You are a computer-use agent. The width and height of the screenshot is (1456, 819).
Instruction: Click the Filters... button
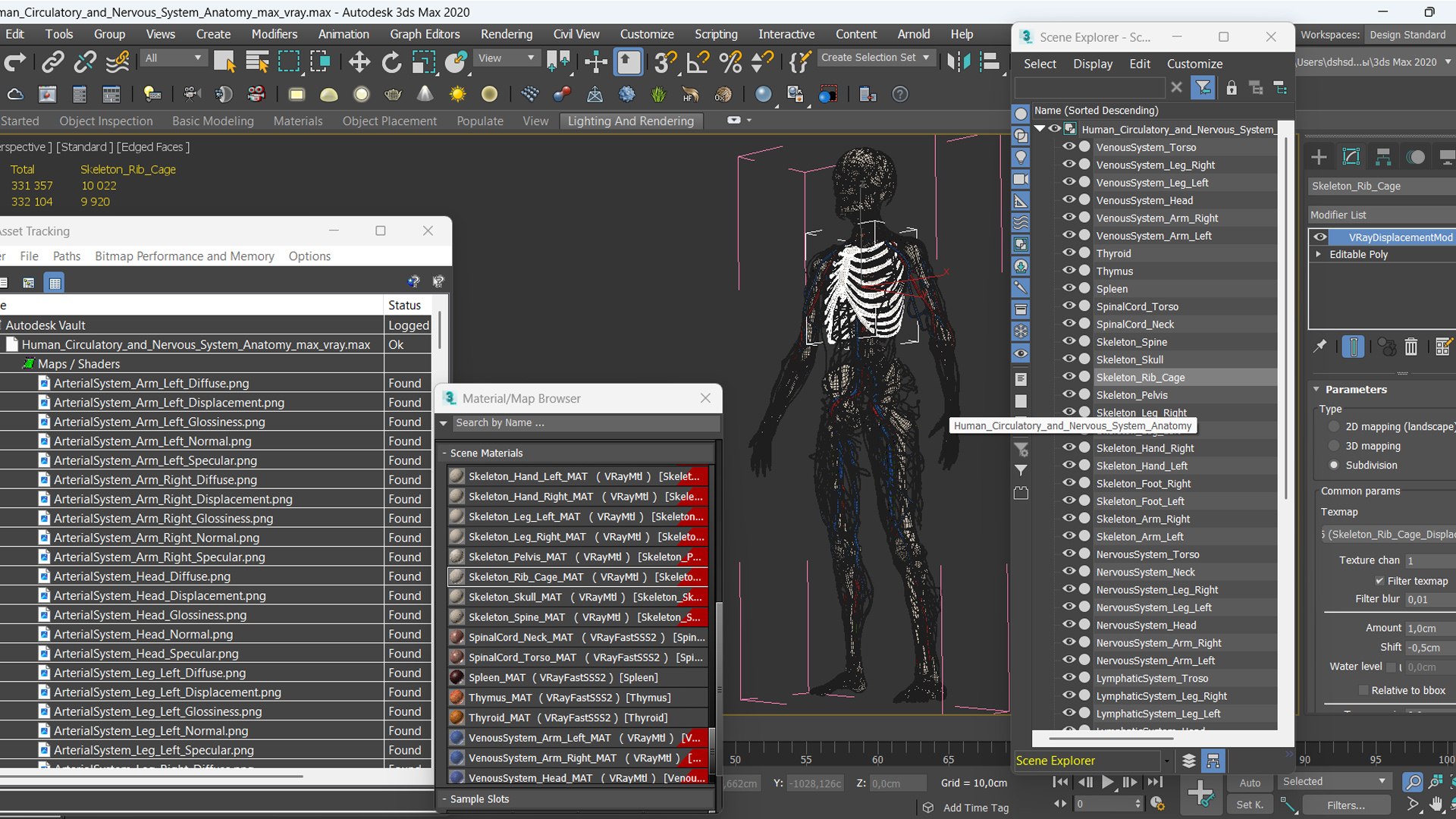(1346, 805)
